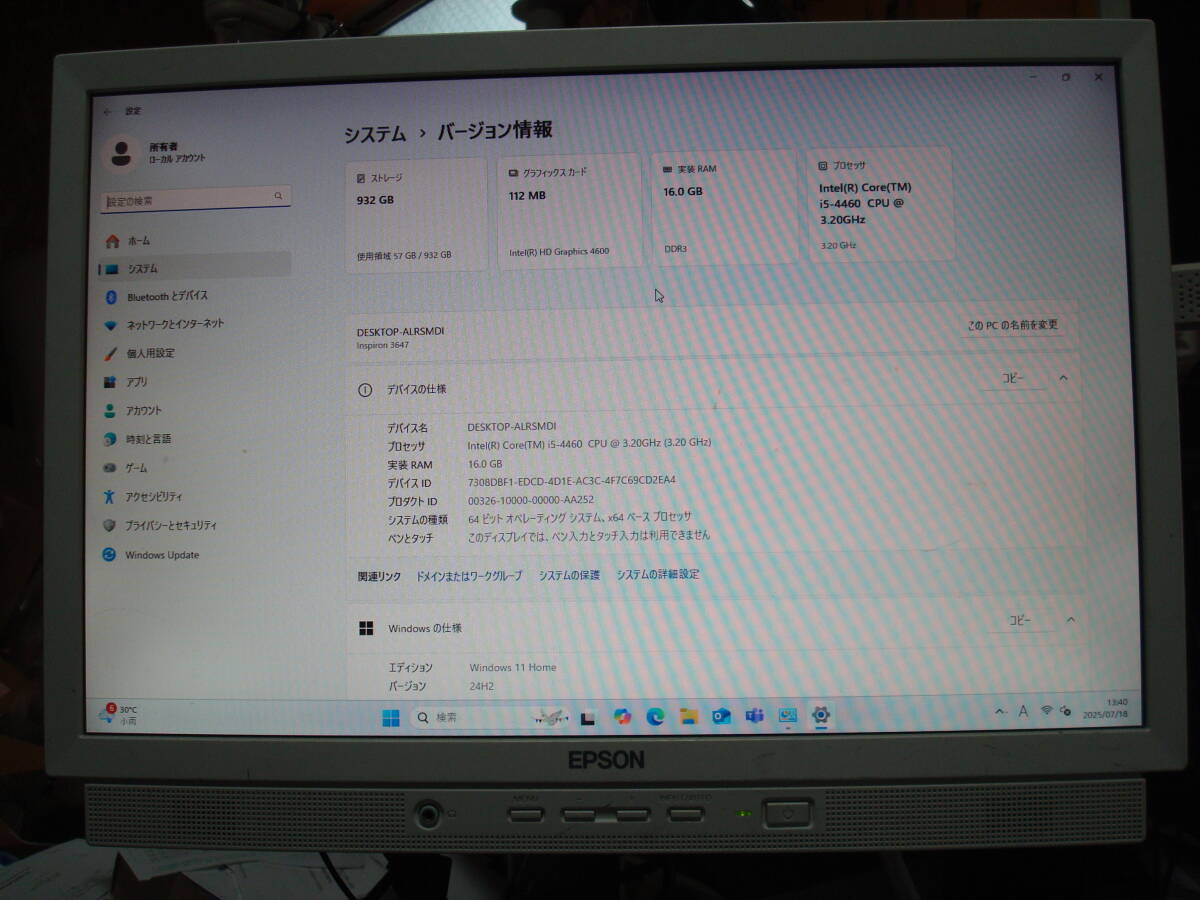The width and height of the screenshot is (1200, 900).
Task: Open the グラフィックス カード info card
Action: point(569,211)
